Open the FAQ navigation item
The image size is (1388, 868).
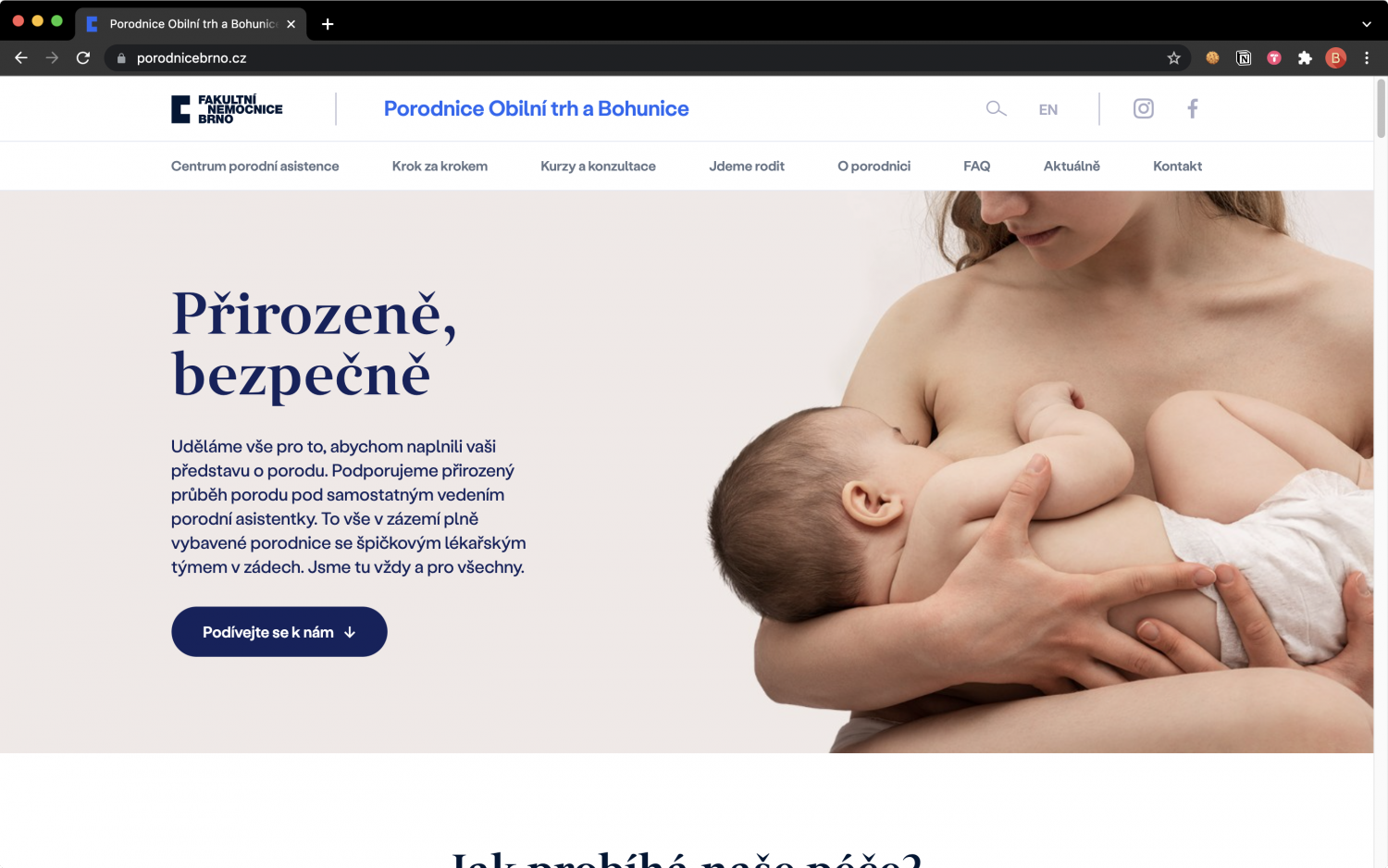[976, 167]
